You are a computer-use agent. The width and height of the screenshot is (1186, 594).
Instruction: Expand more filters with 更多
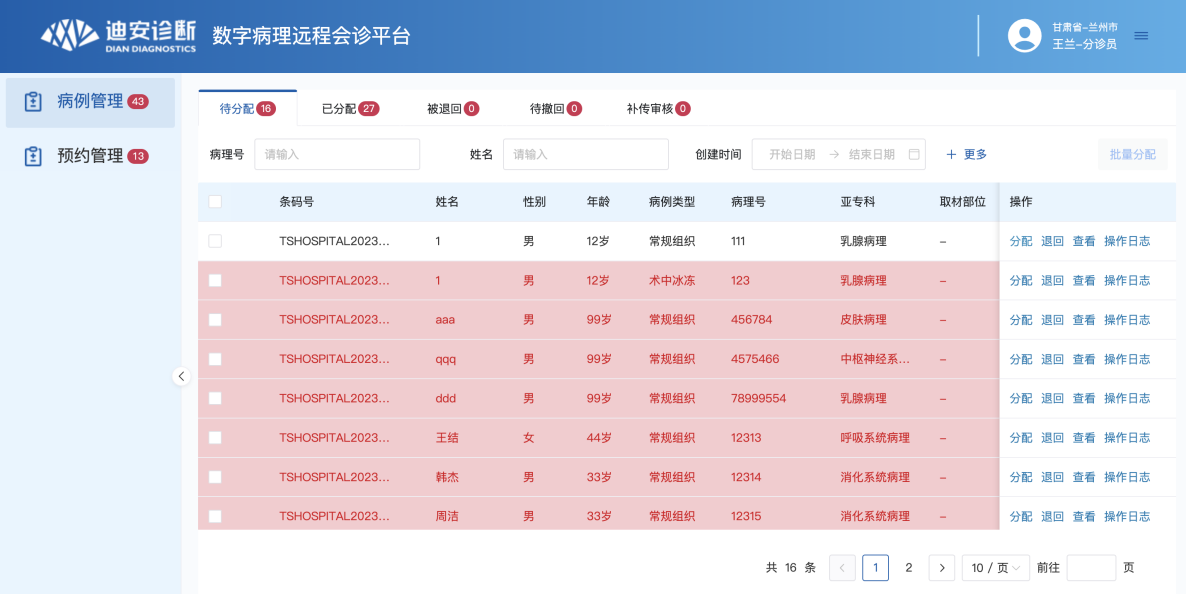[967, 154]
